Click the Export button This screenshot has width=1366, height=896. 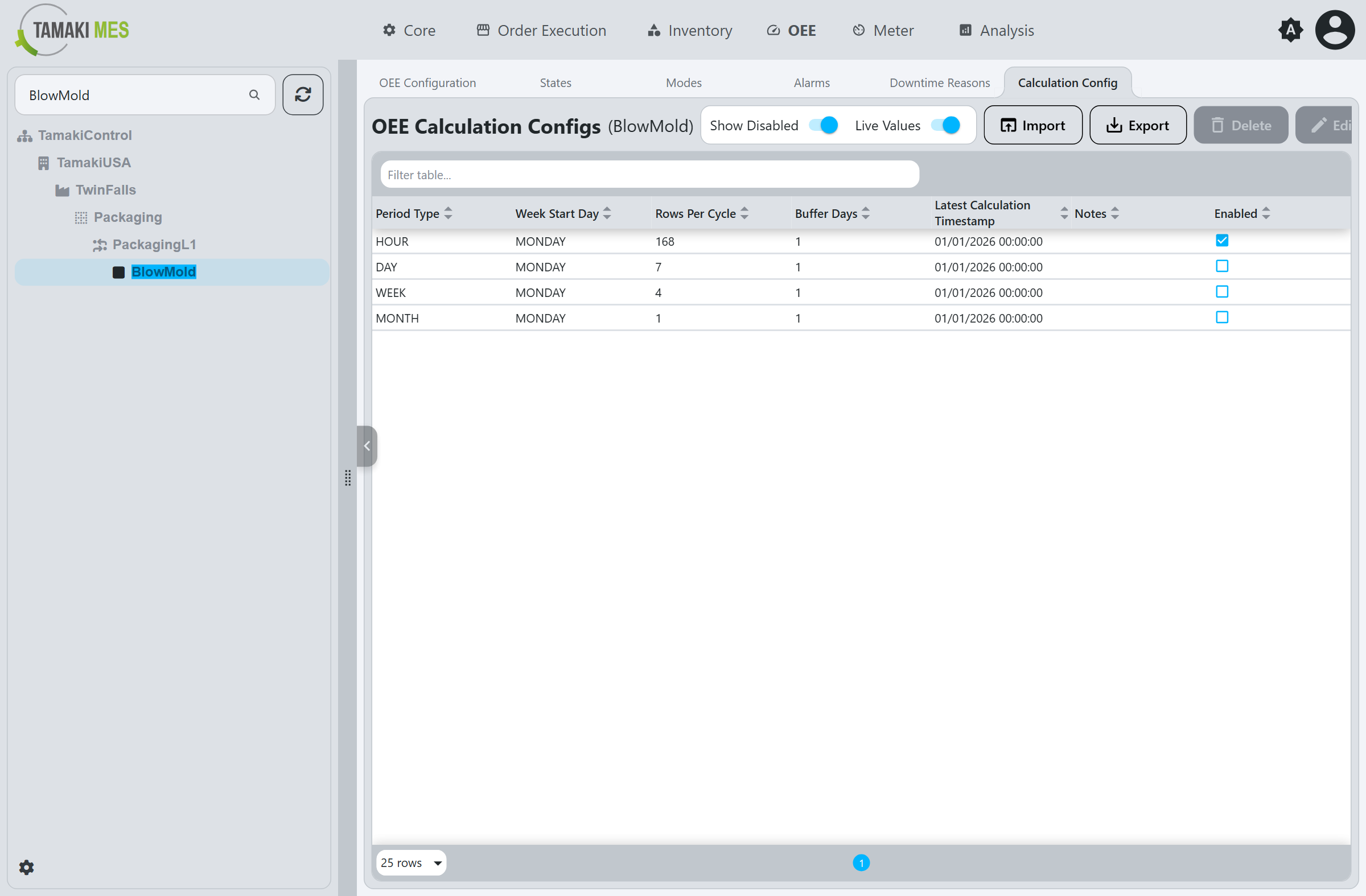click(1138, 125)
